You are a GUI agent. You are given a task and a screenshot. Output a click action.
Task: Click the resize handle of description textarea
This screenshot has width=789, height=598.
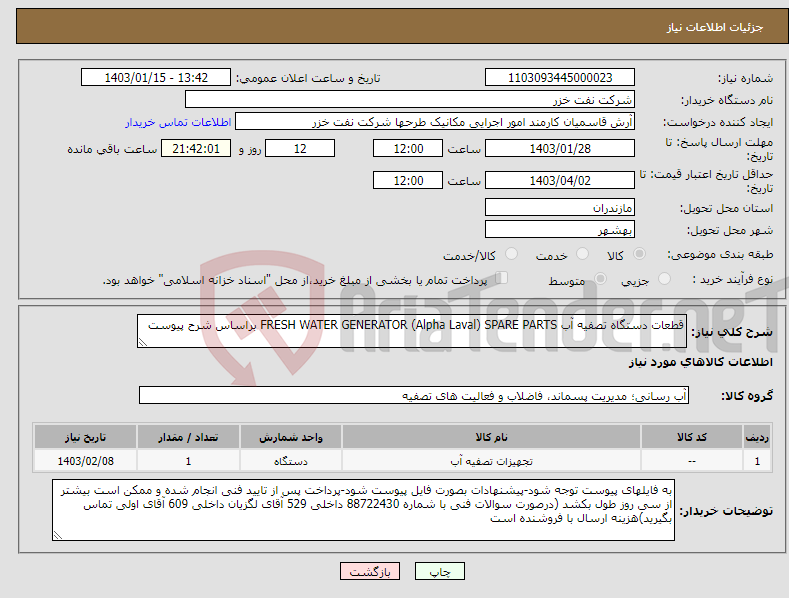pyautogui.click(x=143, y=342)
